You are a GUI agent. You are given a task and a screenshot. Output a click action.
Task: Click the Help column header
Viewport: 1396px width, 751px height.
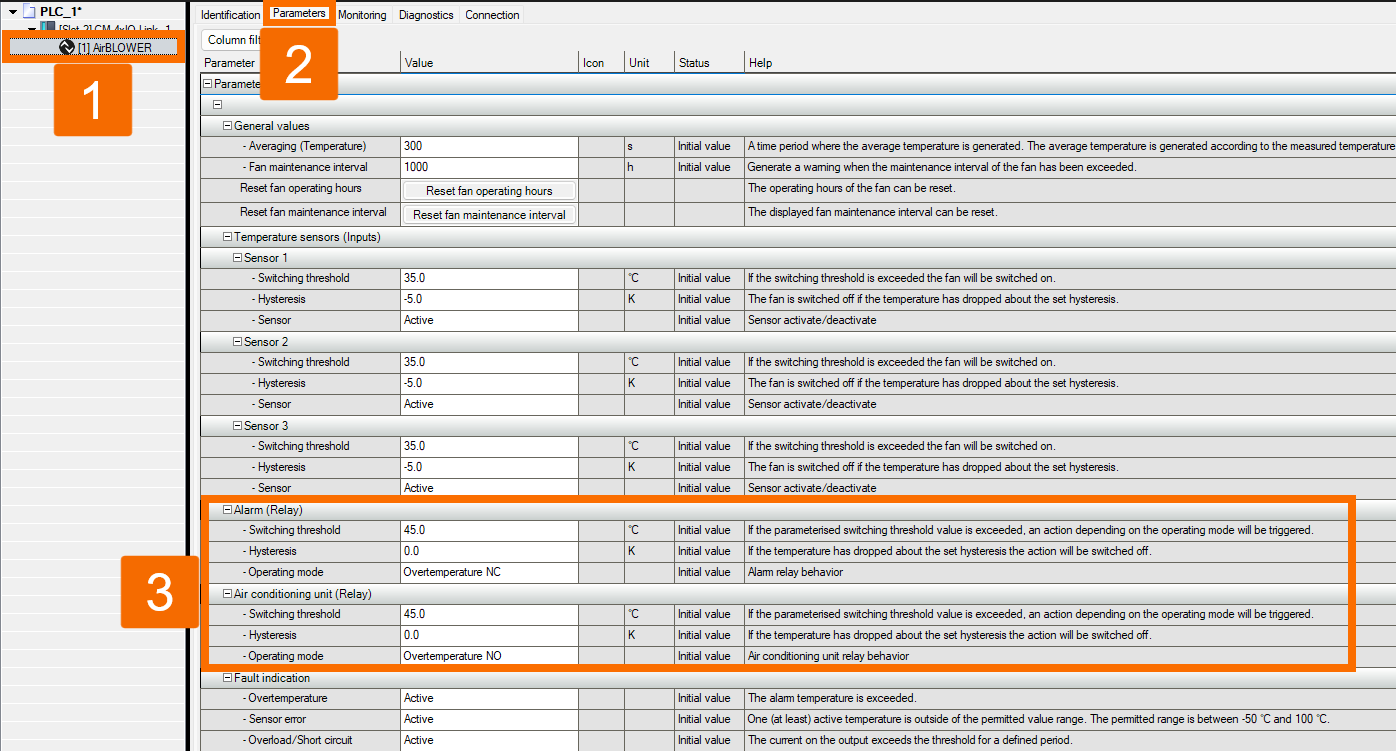tap(1070, 63)
